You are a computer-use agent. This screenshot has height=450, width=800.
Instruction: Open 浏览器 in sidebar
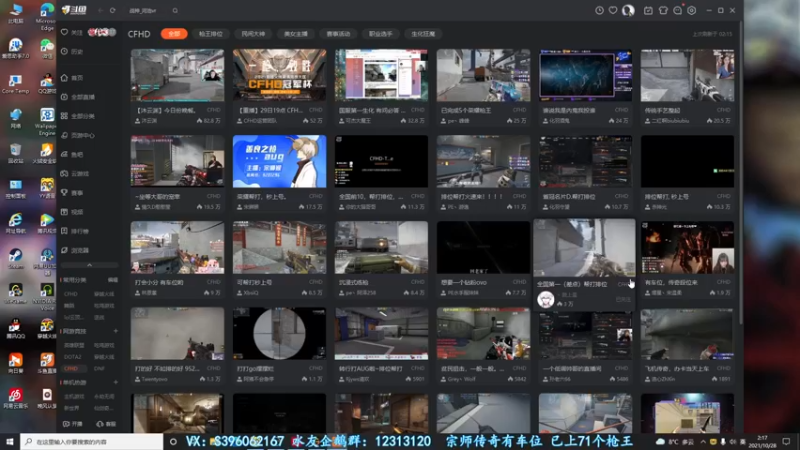[75, 251]
